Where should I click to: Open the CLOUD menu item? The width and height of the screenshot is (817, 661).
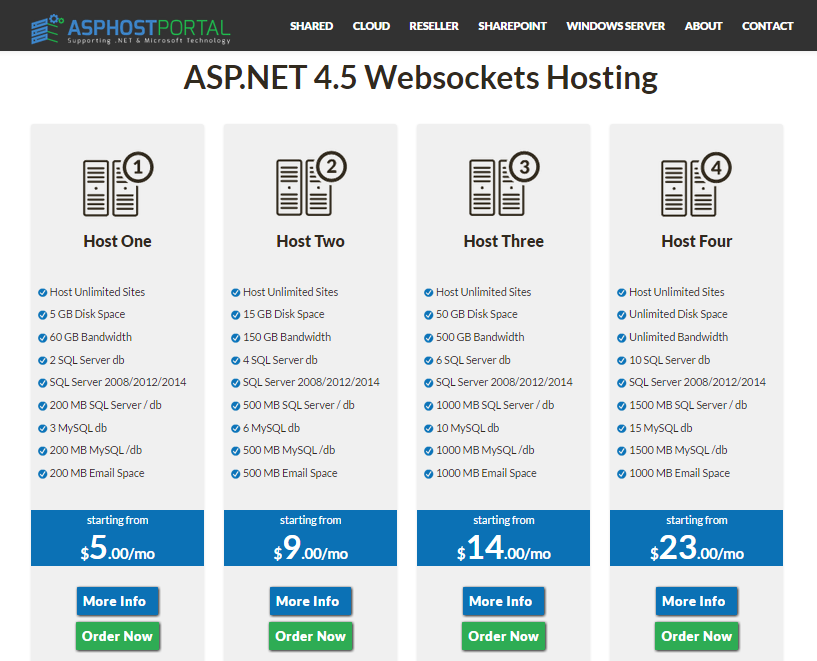coord(371,26)
